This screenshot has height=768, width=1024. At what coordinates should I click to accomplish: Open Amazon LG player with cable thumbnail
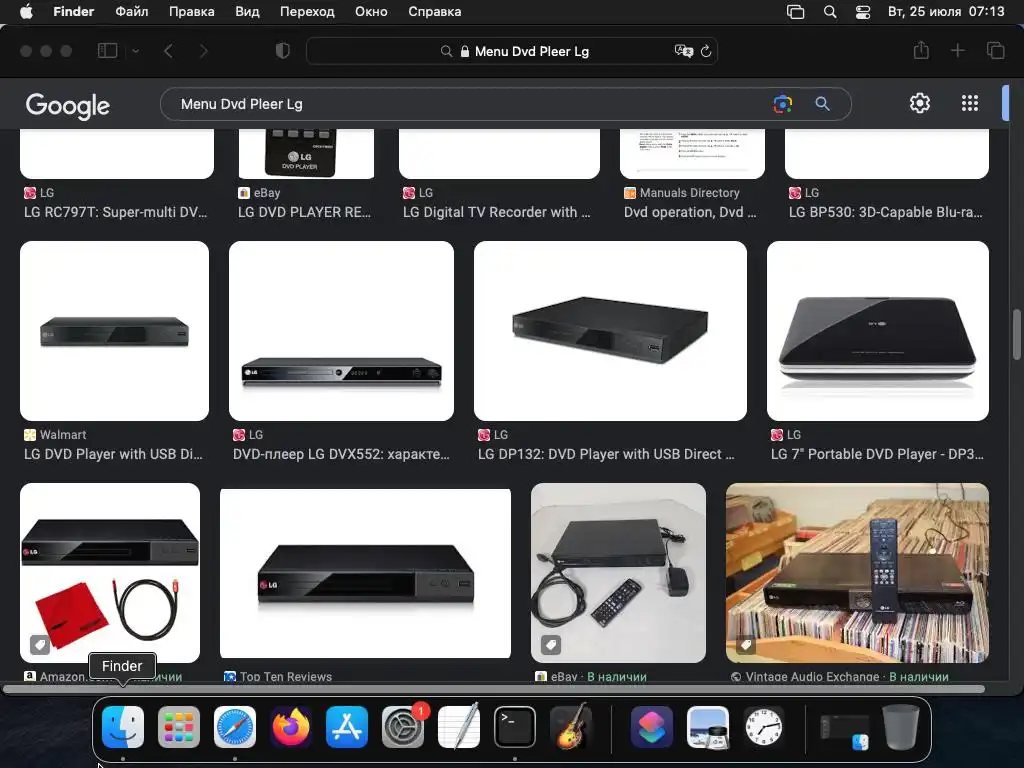[x=110, y=573]
